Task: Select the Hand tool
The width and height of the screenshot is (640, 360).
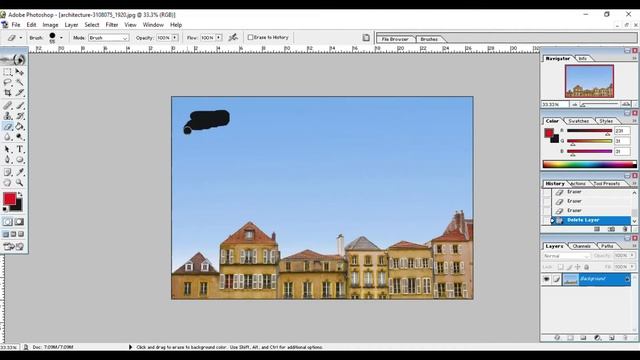Action: [x=7, y=183]
